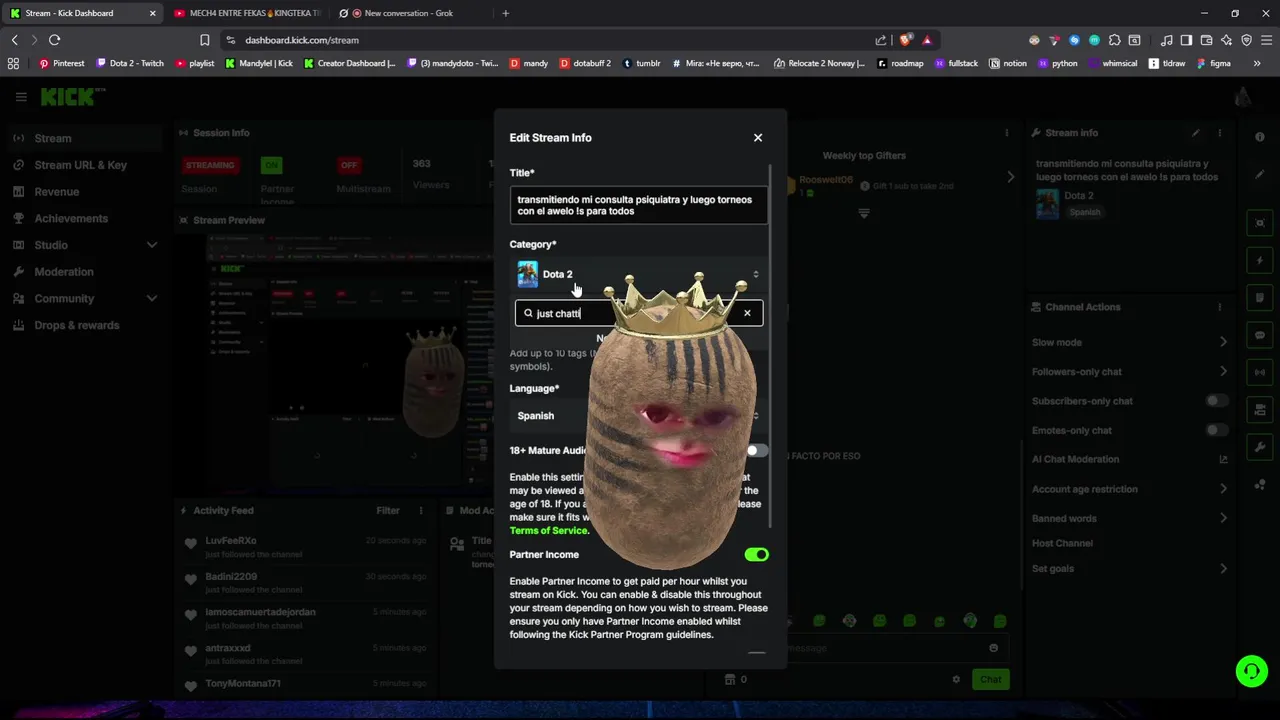Toggle Subscribers-only chat switch
Image resolution: width=1280 pixels, height=720 pixels.
point(1216,401)
